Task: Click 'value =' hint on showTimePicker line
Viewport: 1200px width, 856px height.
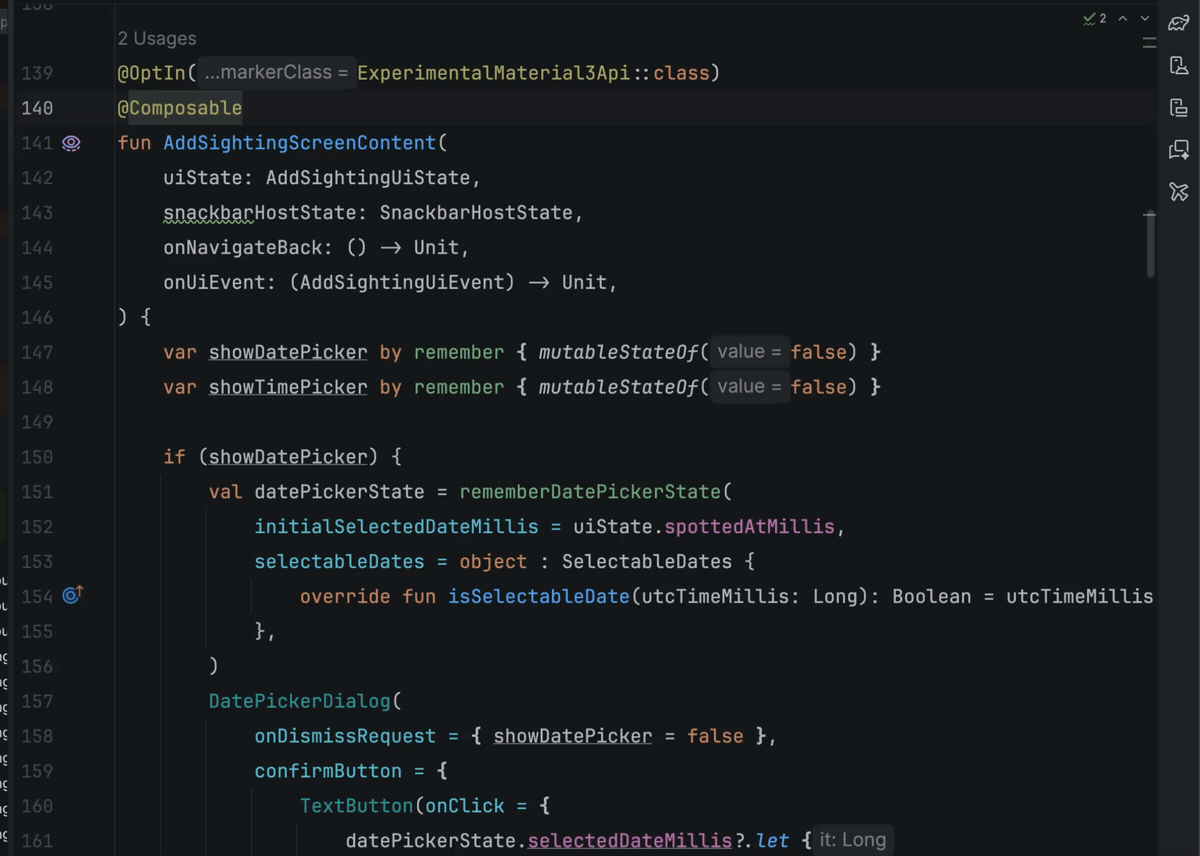Action: tap(748, 387)
